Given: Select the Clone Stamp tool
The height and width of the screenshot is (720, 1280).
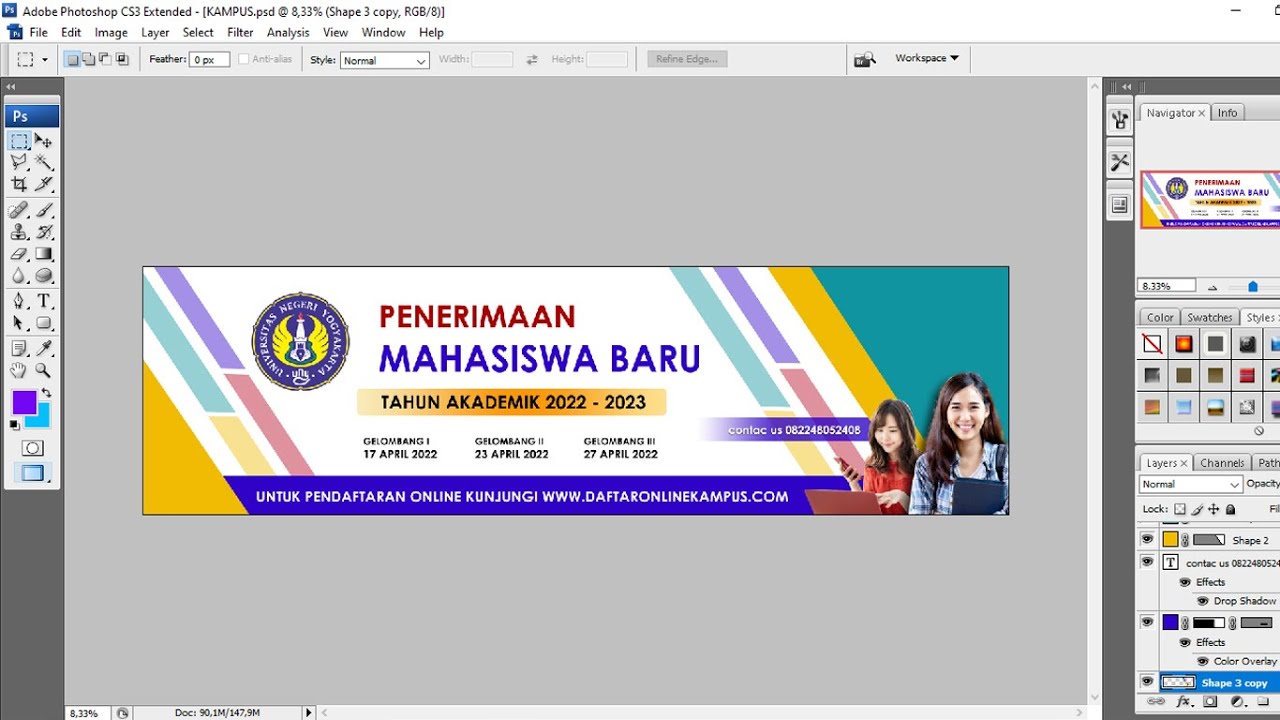Looking at the screenshot, I should [20, 232].
